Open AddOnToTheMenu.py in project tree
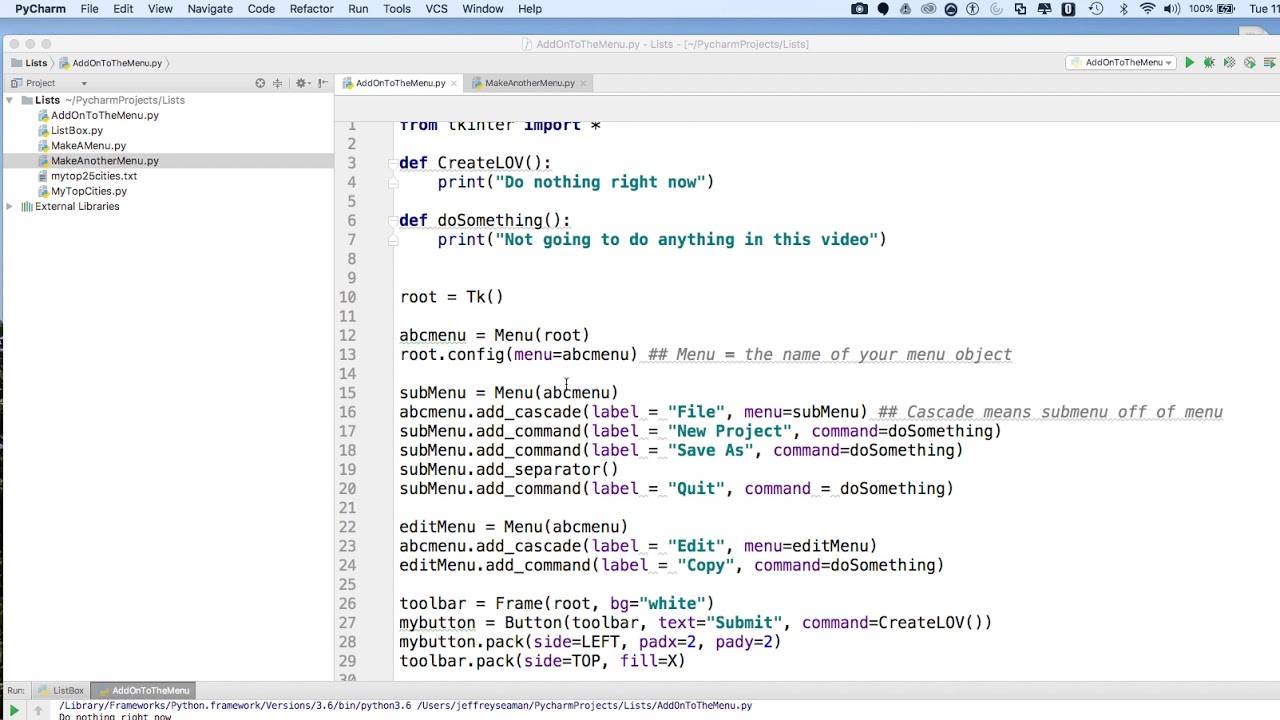 [x=104, y=115]
